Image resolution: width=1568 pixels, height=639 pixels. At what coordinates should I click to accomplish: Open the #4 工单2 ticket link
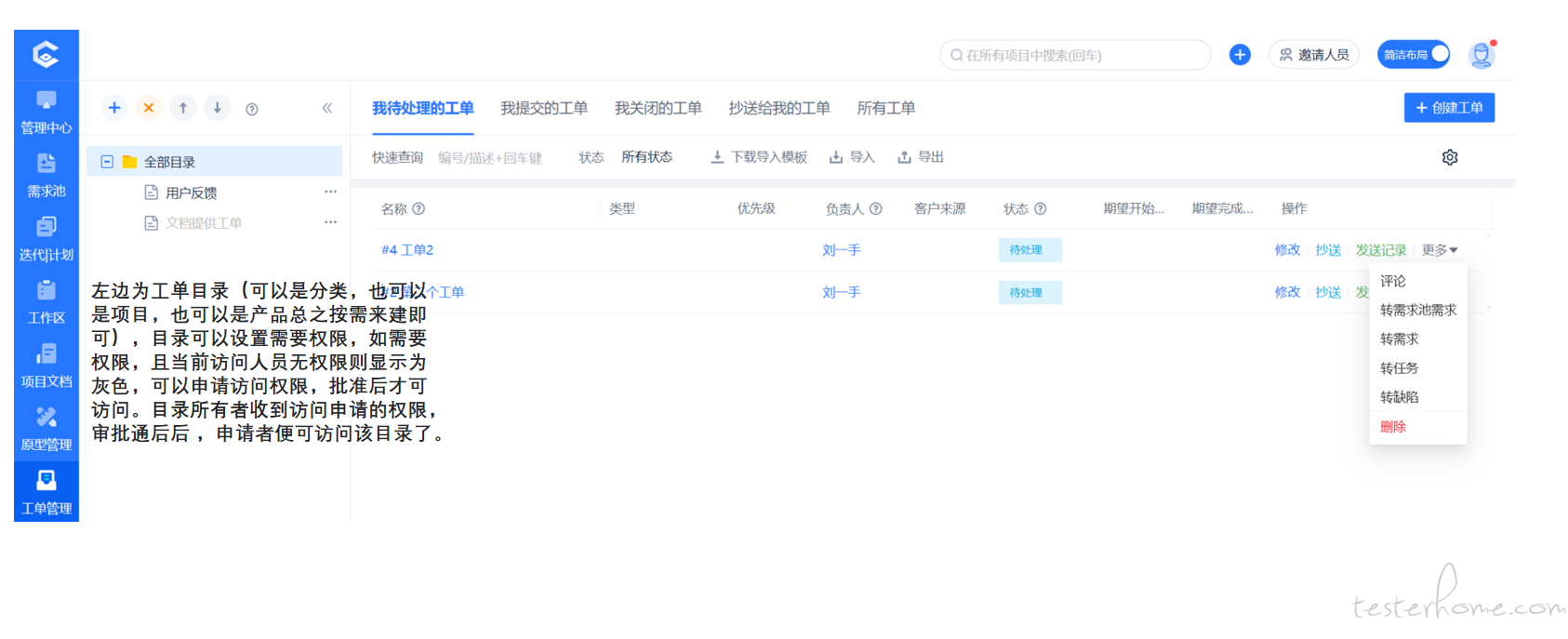407,250
